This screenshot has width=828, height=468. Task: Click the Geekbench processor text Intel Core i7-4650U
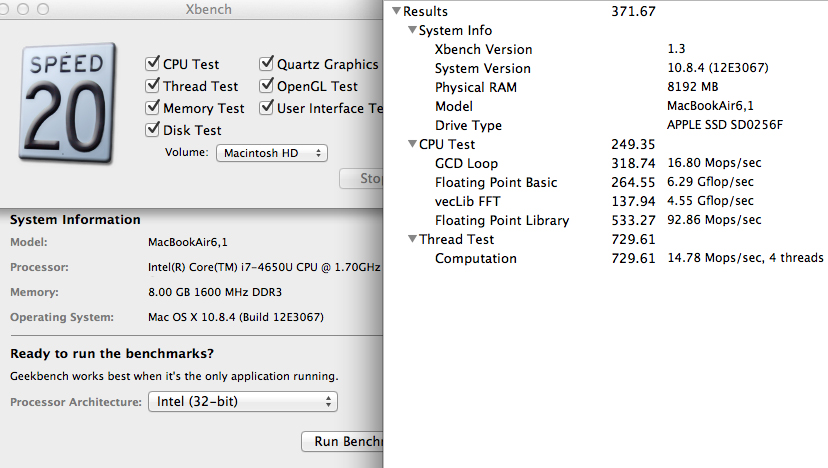pyautogui.click(x=264, y=267)
